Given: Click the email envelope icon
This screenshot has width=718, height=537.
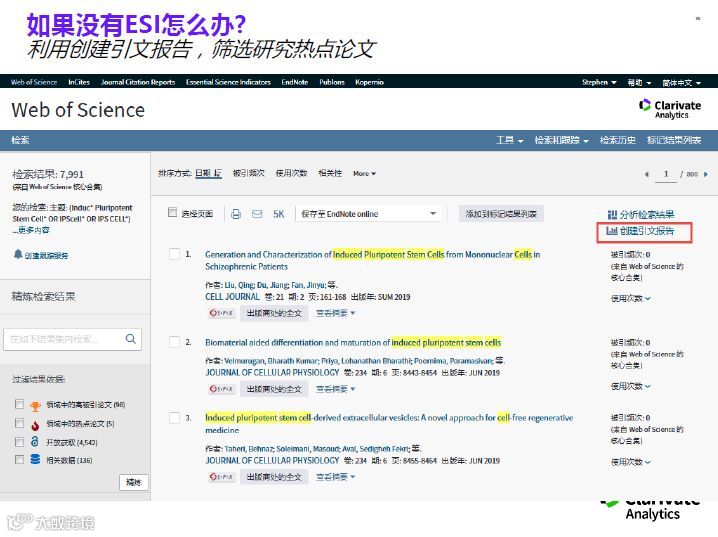Looking at the screenshot, I should pos(257,214).
